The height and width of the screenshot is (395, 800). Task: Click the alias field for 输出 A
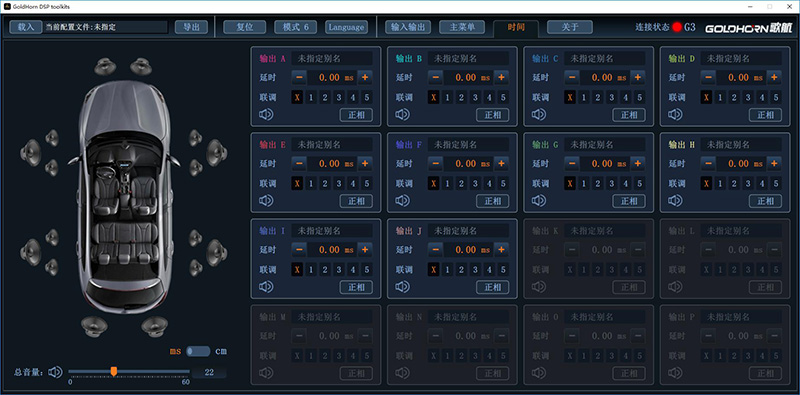[x=332, y=58]
